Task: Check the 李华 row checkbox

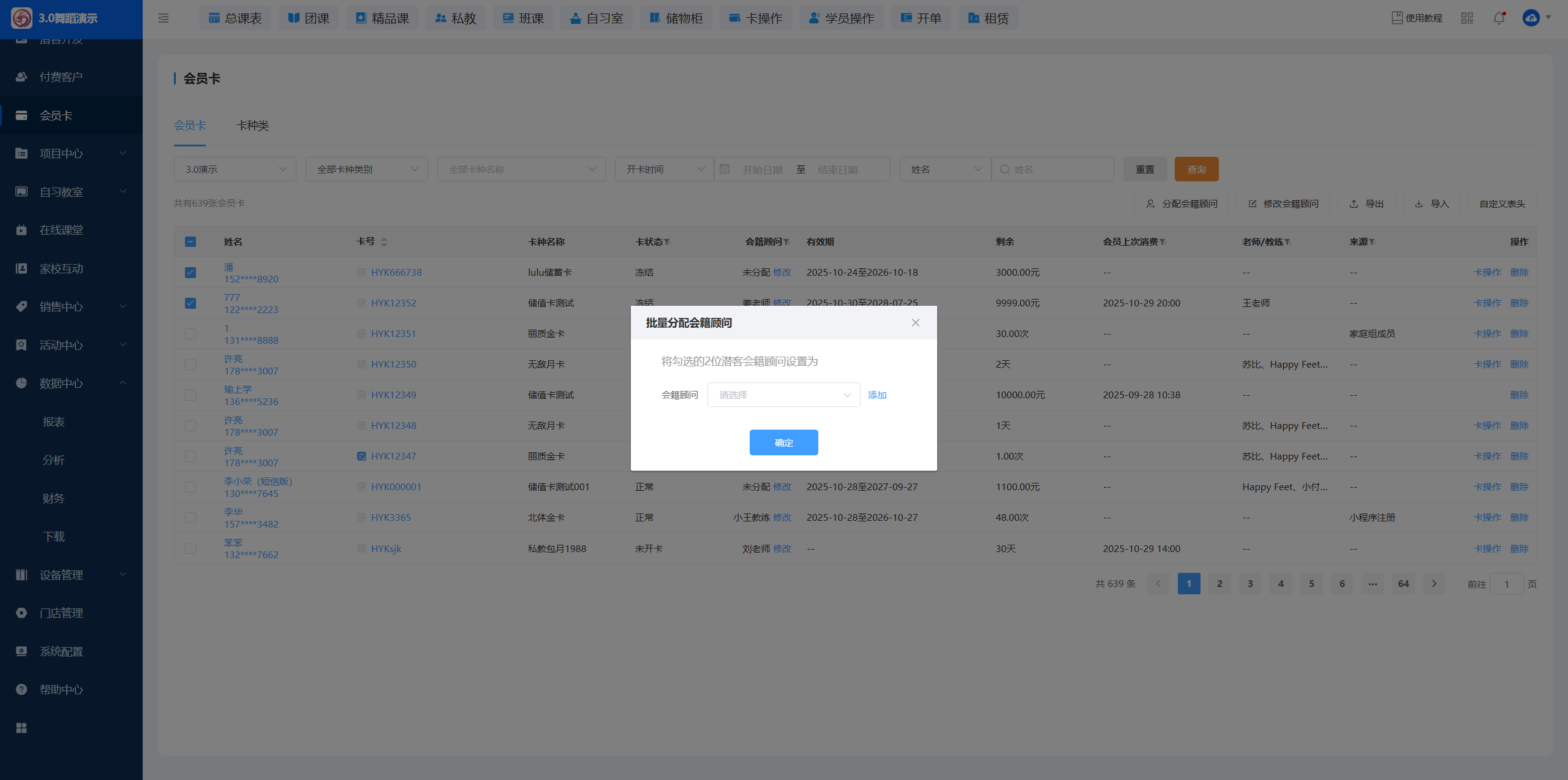Action: coord(190,518)
